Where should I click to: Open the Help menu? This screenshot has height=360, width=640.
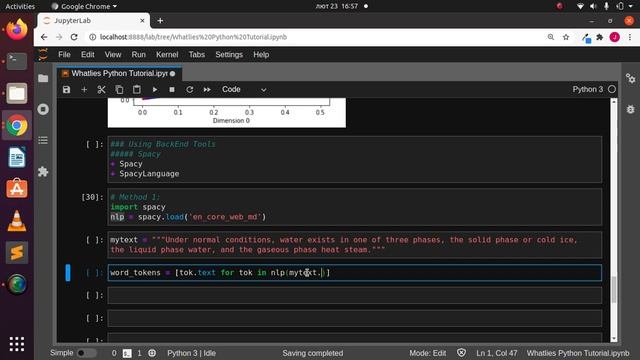261,55
